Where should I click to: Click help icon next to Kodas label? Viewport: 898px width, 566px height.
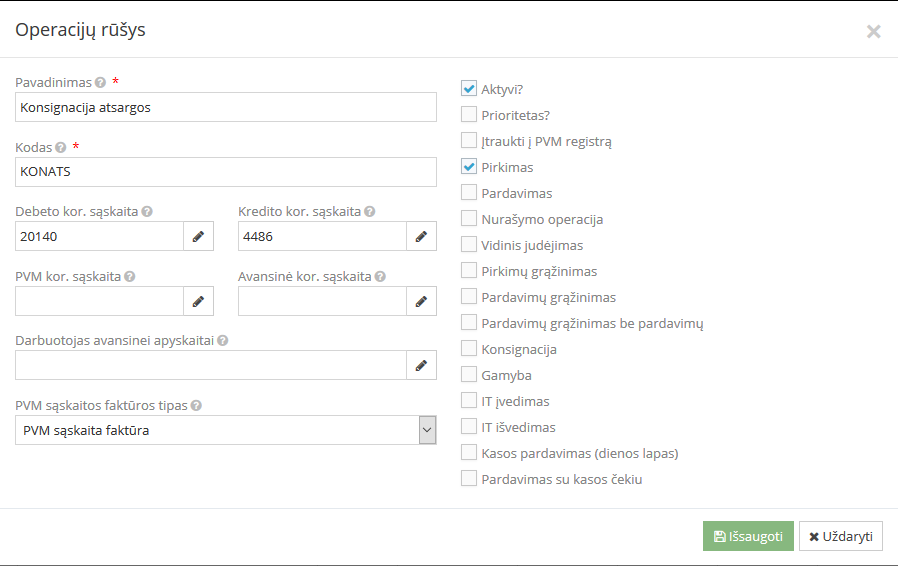(x=61, y=148)
